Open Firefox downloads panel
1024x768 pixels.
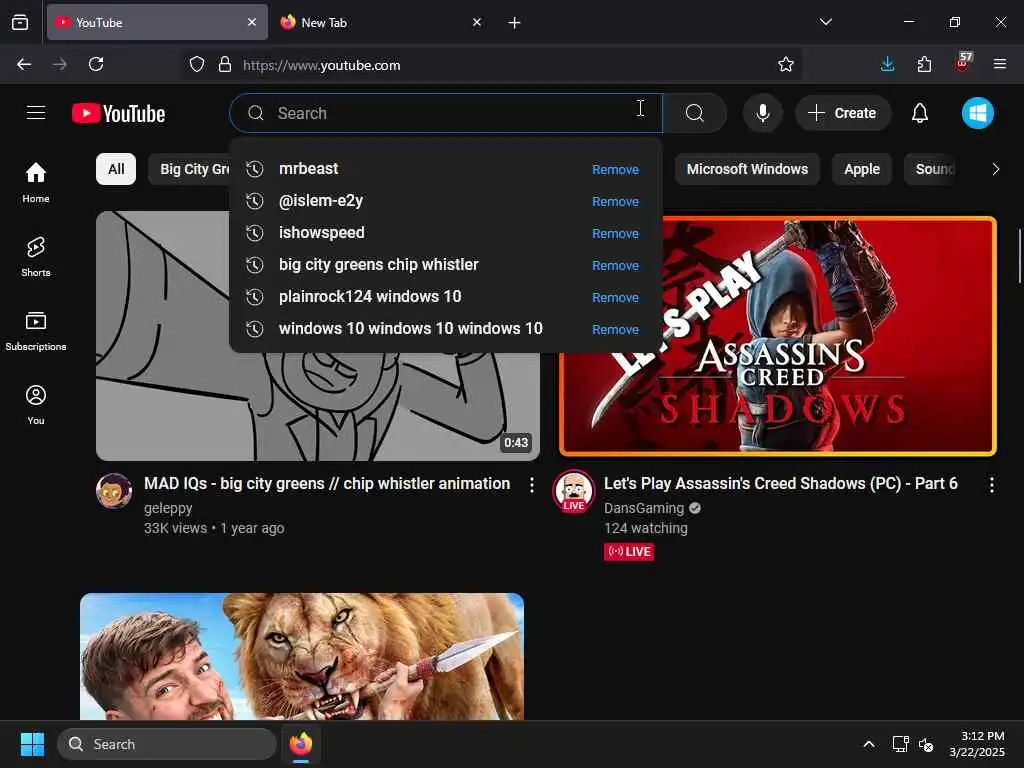pyautogui.click(x=888, y=64)
